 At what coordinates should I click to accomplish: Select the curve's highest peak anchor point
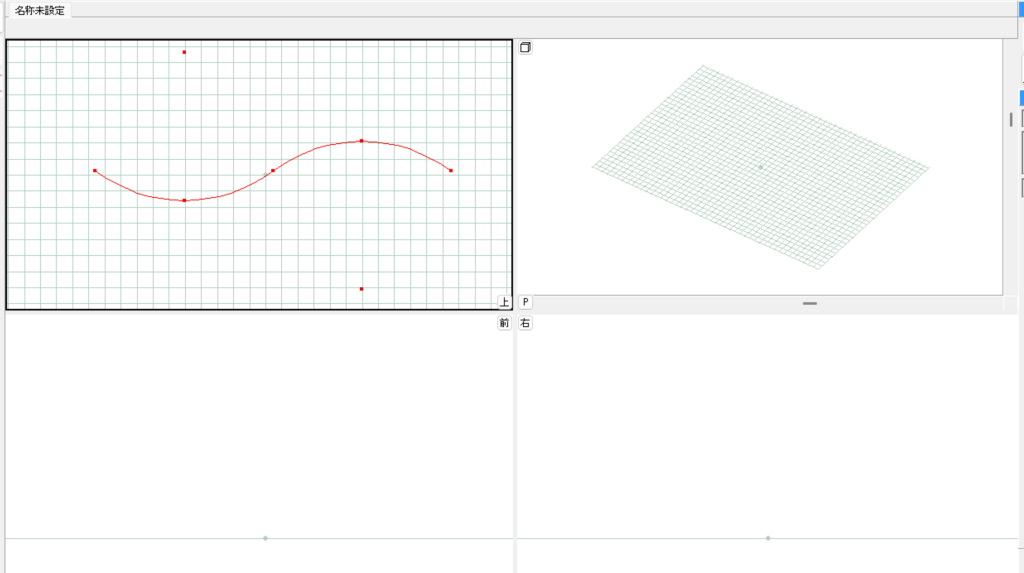click(361, 141)
